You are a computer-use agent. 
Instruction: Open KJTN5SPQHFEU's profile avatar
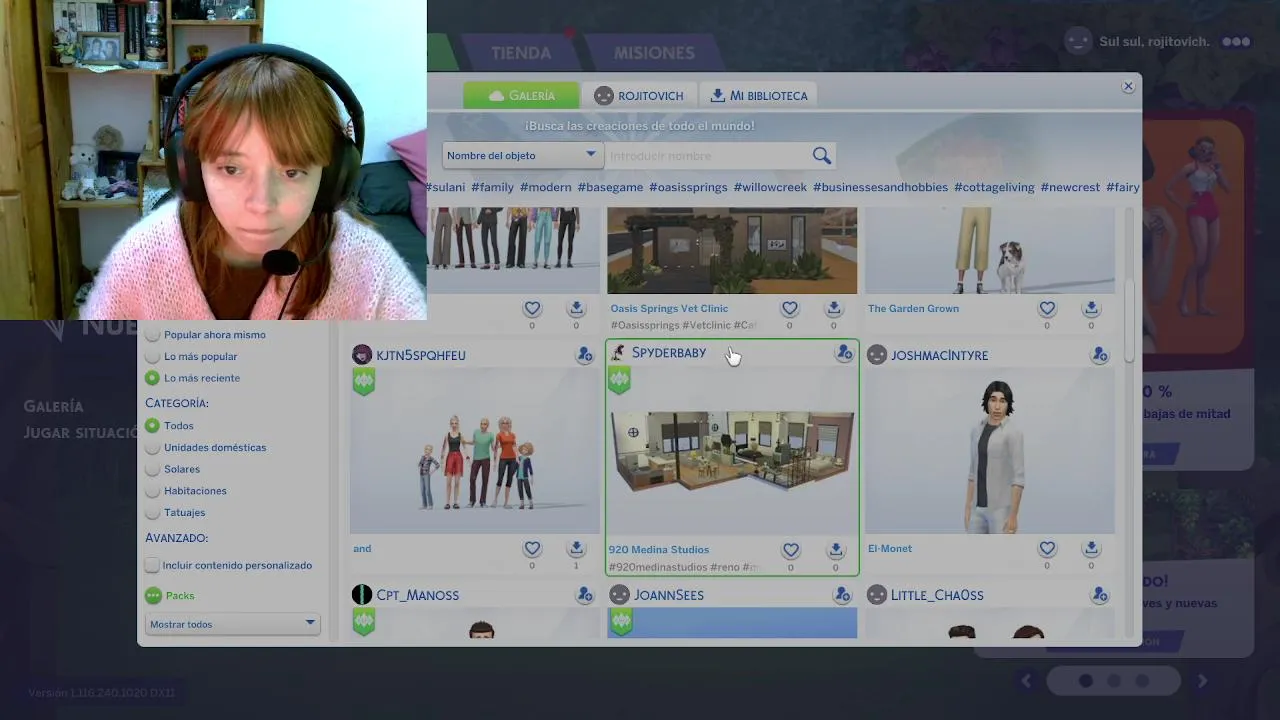click(x=362, y=355)
